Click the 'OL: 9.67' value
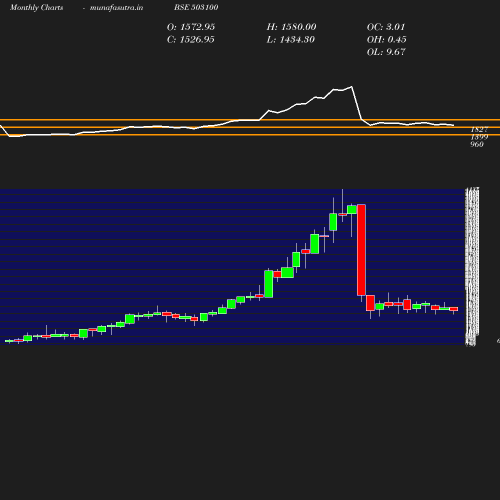Screen dimensions: 500x500 pos(386,52)
